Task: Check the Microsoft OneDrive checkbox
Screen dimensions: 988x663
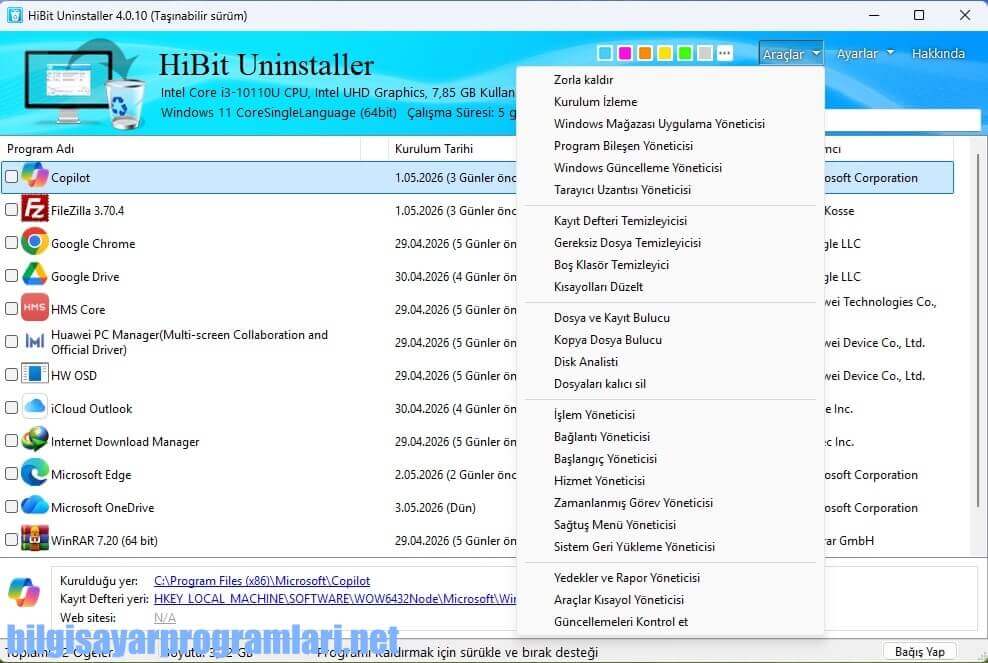Action: (x=11, y=507)
